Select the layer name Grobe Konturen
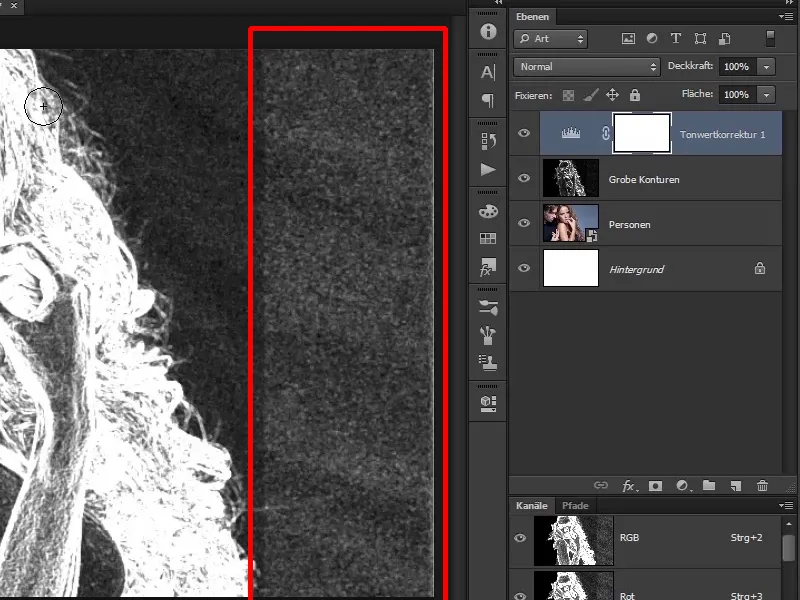Screen dimensions: 800x600 click(644, 180)
